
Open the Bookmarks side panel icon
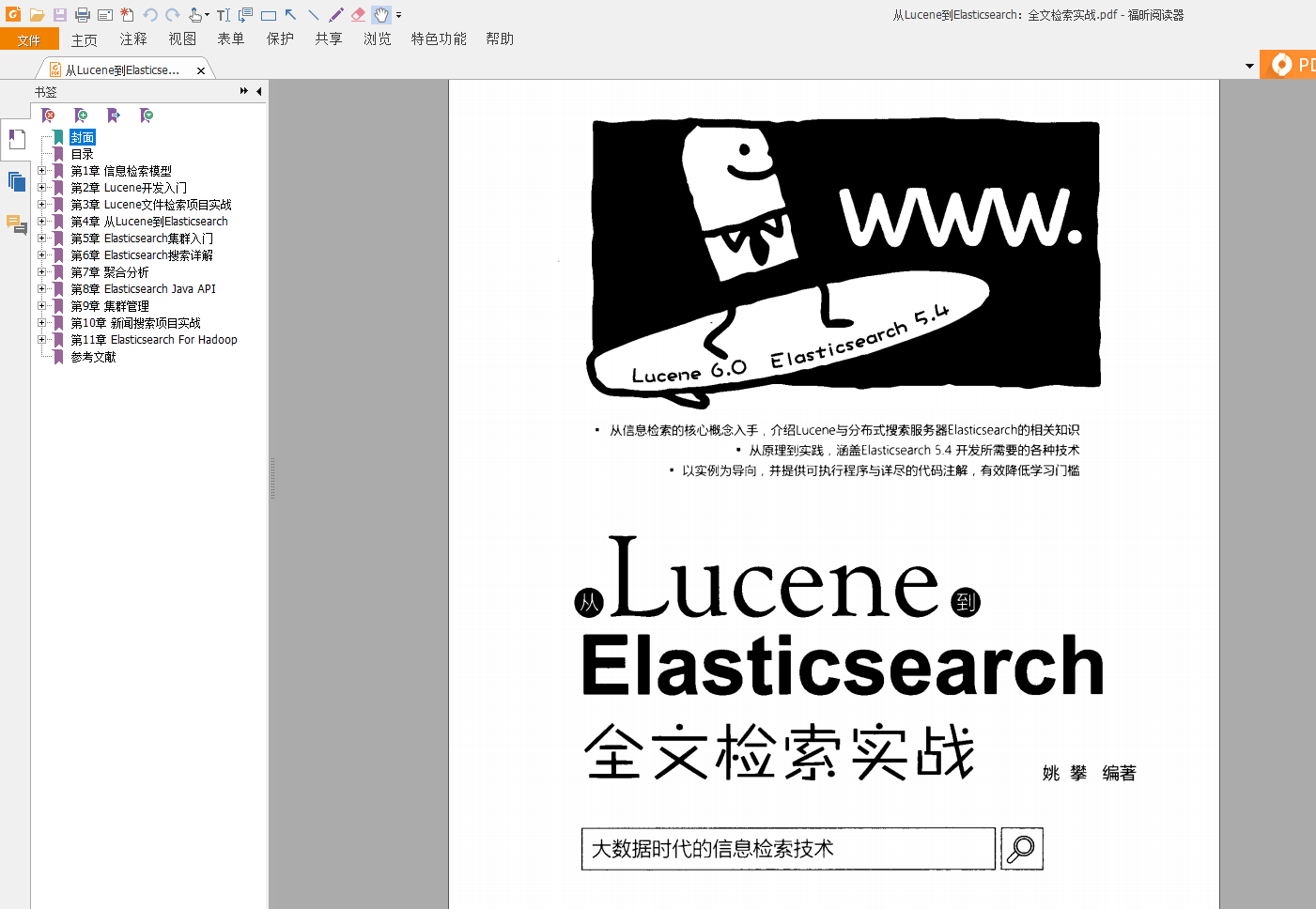tap(16, 140)
